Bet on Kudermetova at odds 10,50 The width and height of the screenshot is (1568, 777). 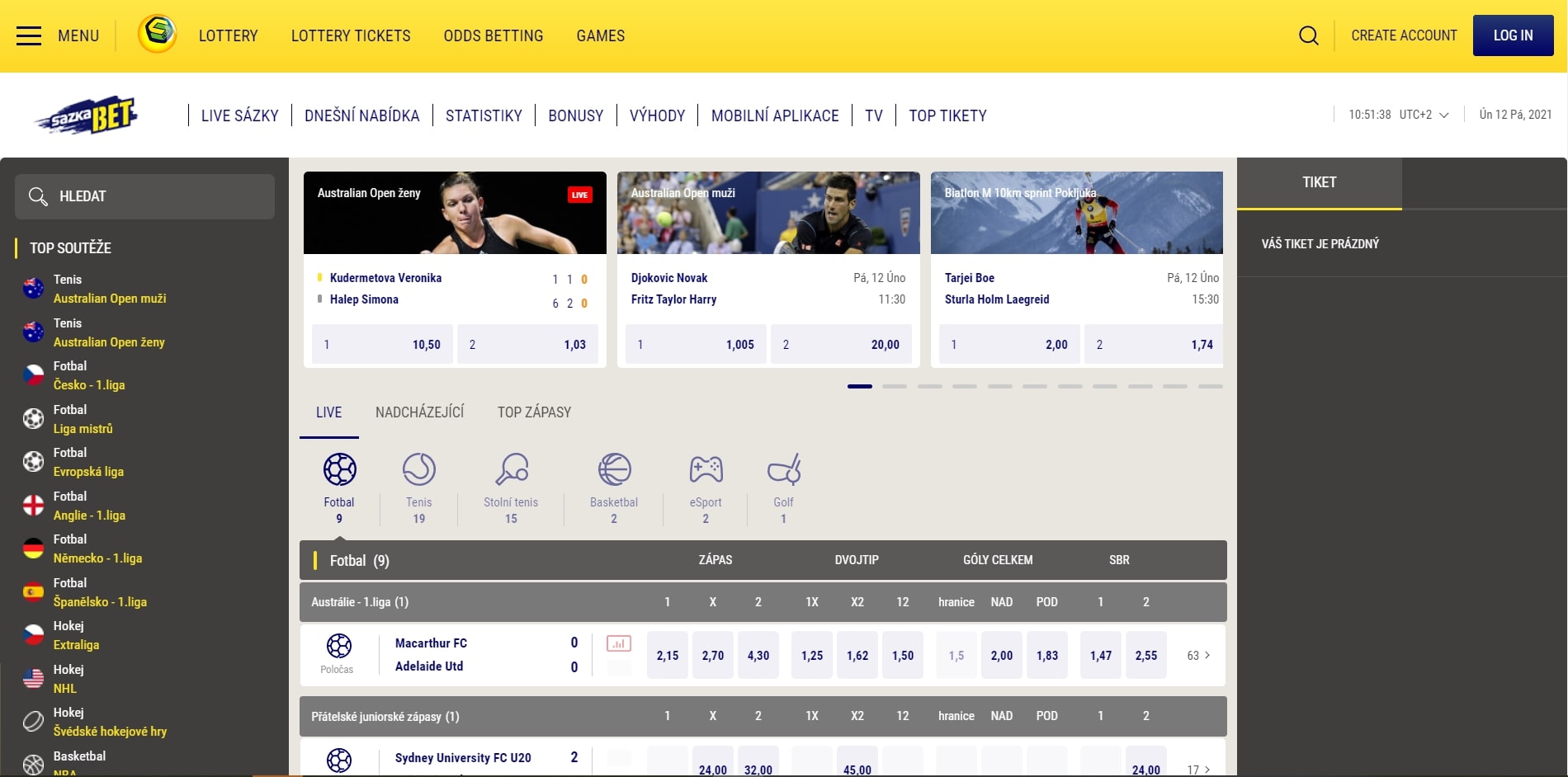(x=382, y=344)
